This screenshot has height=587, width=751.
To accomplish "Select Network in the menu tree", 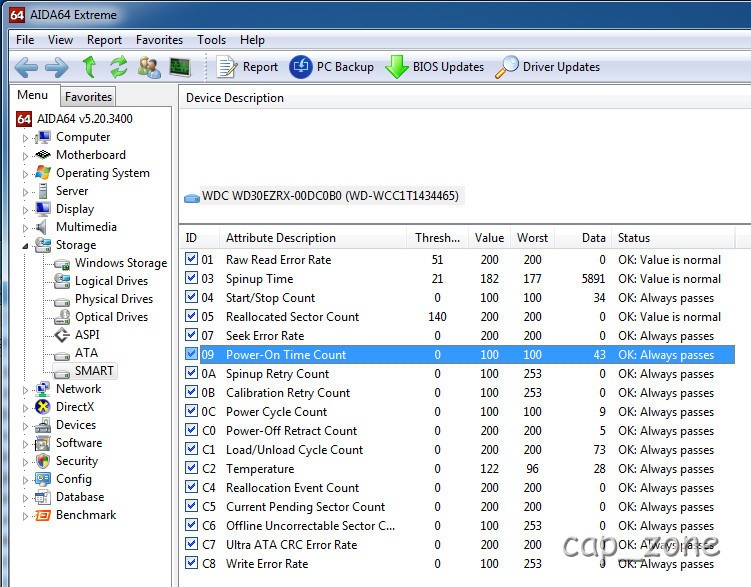I will (x=79, y=389).
